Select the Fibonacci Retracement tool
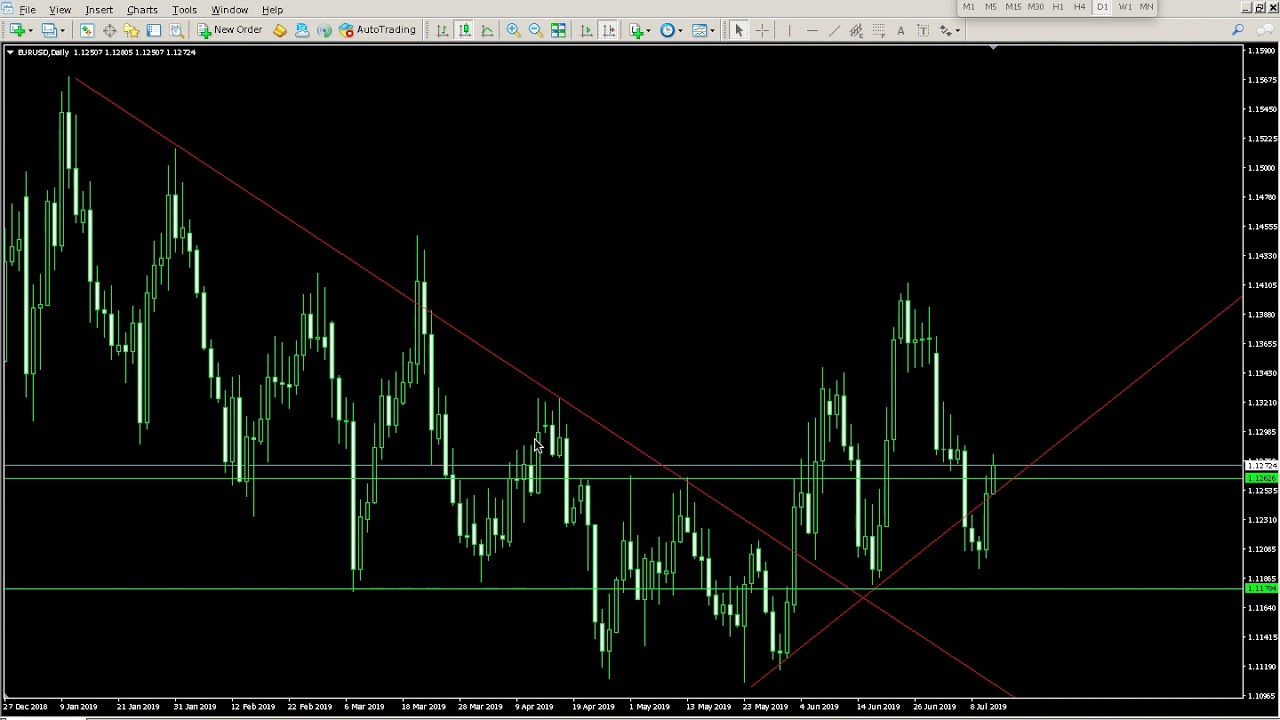This screenshot has height=720, width=1280. (878, 30)
